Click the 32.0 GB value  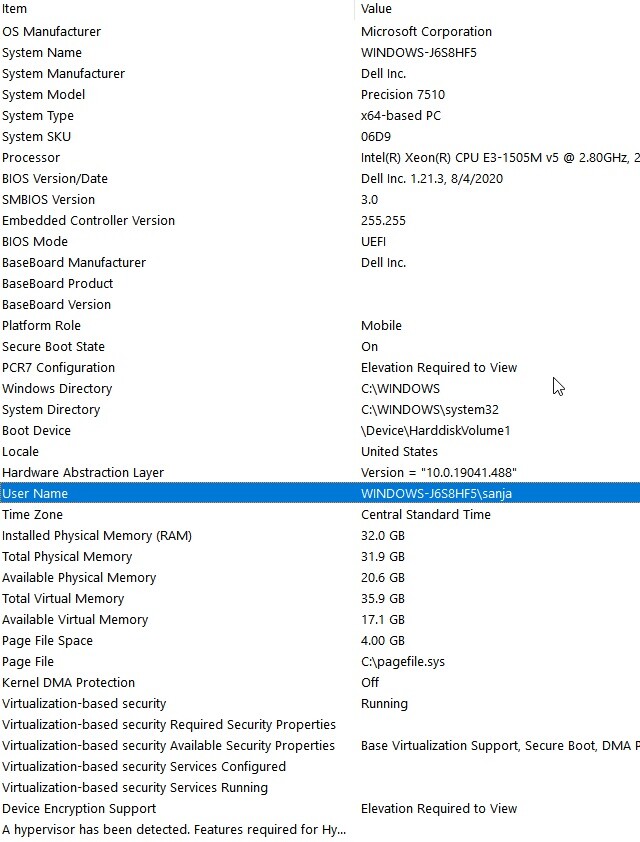pos(383,535)
